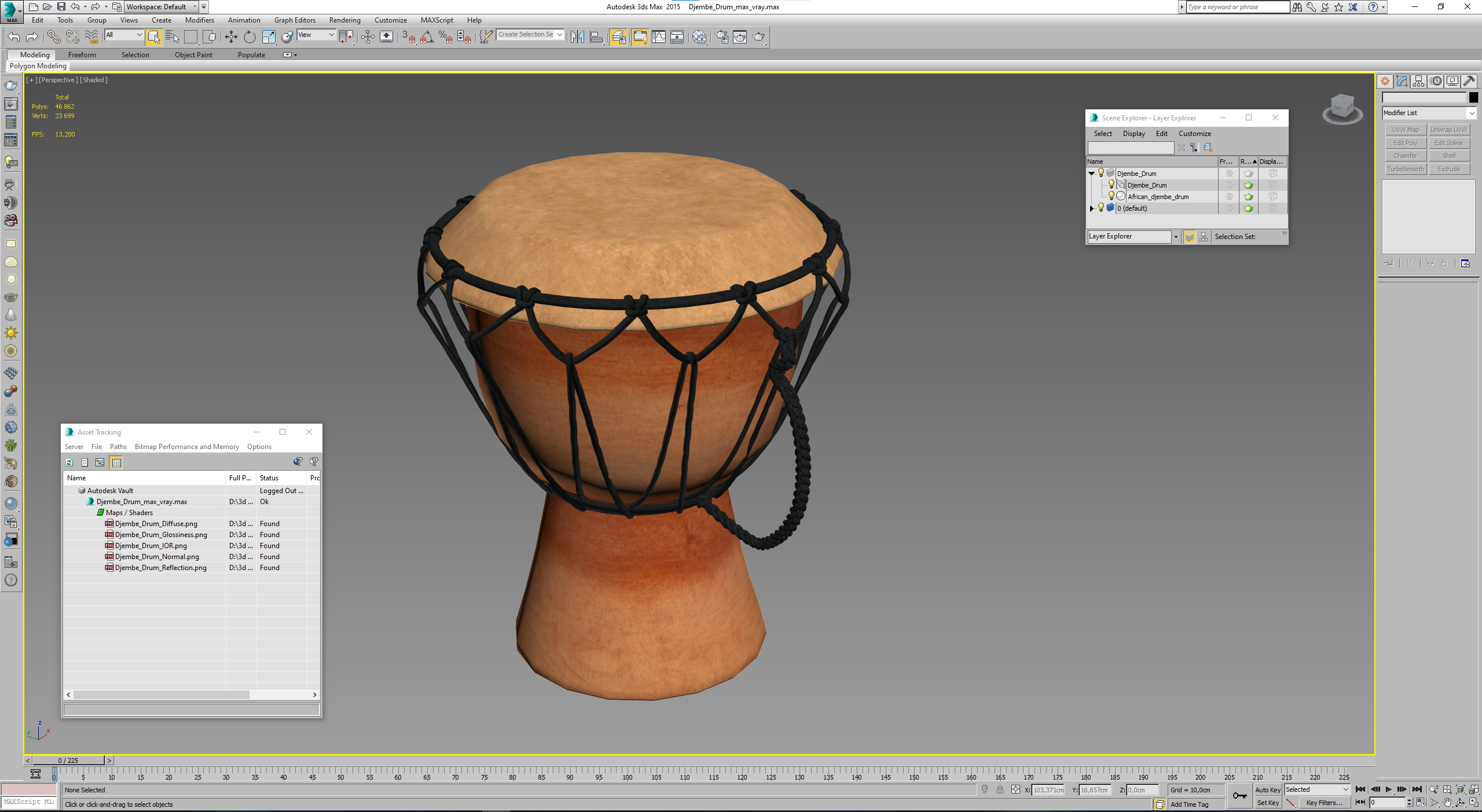
Task: Open Time Configuration icon
Action: pos(1421,803)
